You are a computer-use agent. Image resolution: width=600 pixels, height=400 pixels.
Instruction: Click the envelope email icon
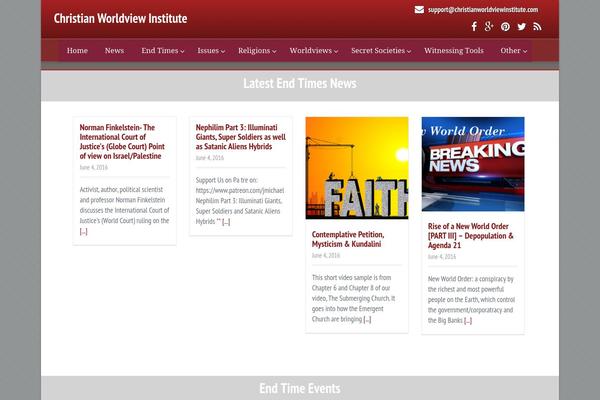419,10
